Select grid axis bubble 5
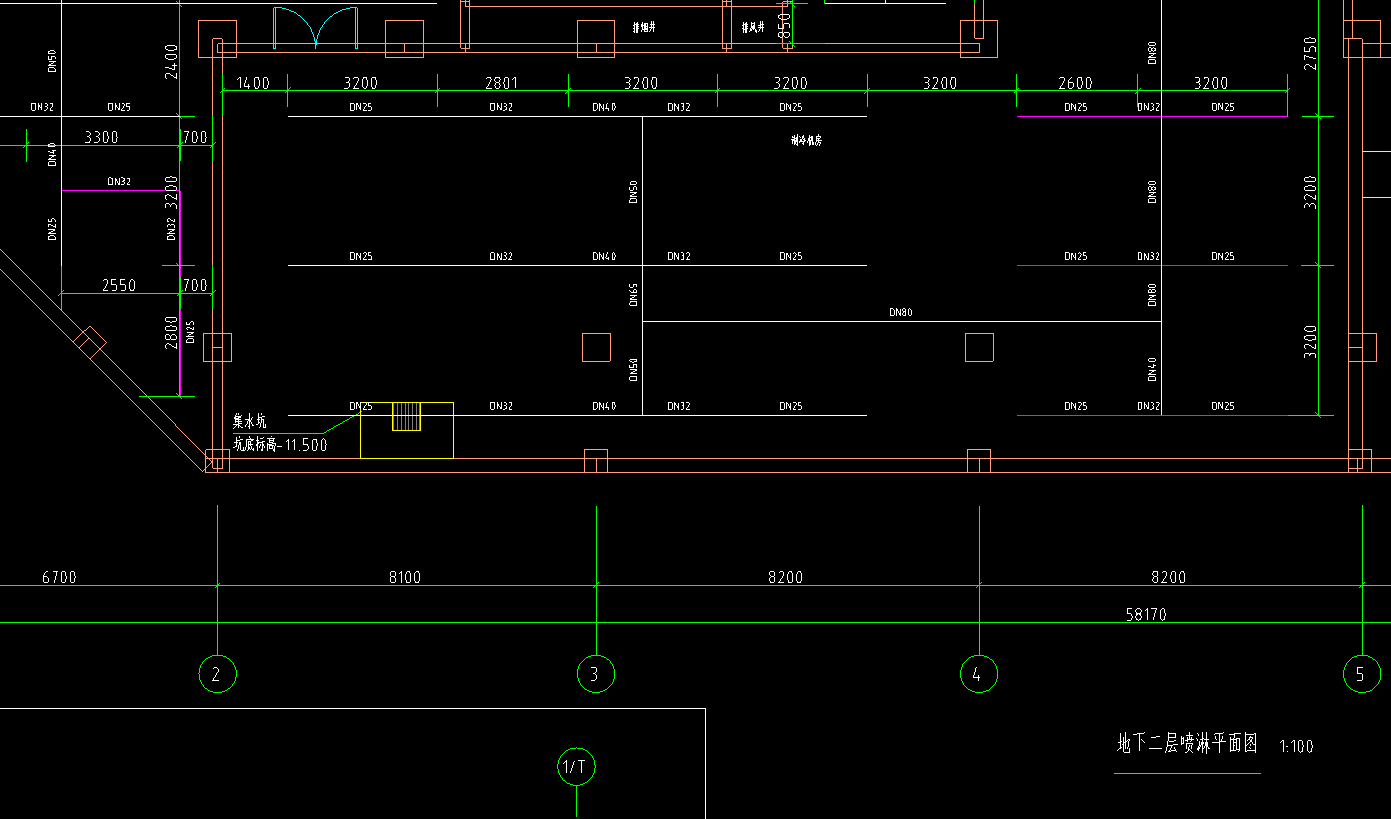Viewport: 1391px width, 819px height. (x=1360, y=674)
